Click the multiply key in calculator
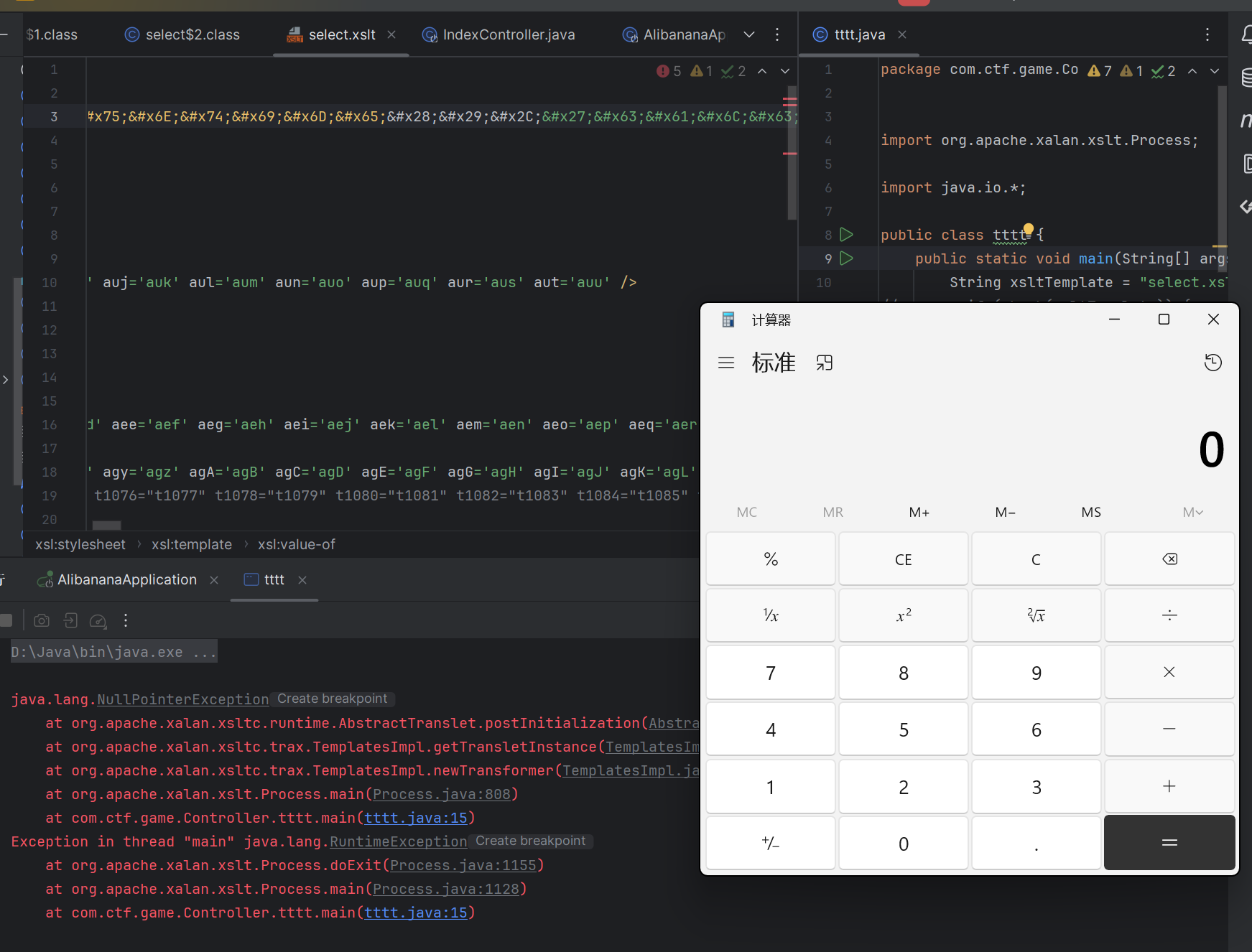1252x952 pixels. pos(1169,672)
